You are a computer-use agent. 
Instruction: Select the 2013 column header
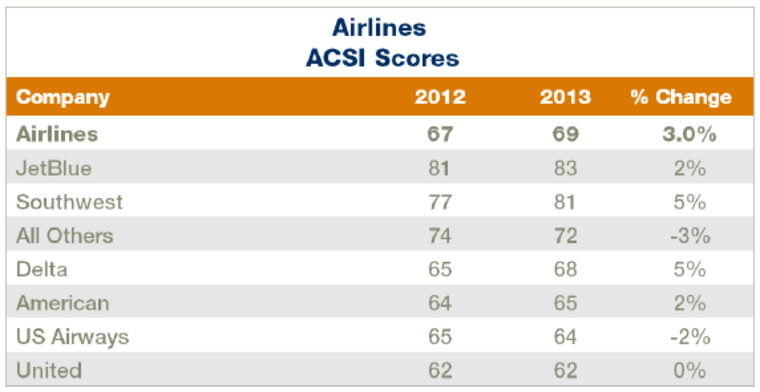tap(566, 97)
